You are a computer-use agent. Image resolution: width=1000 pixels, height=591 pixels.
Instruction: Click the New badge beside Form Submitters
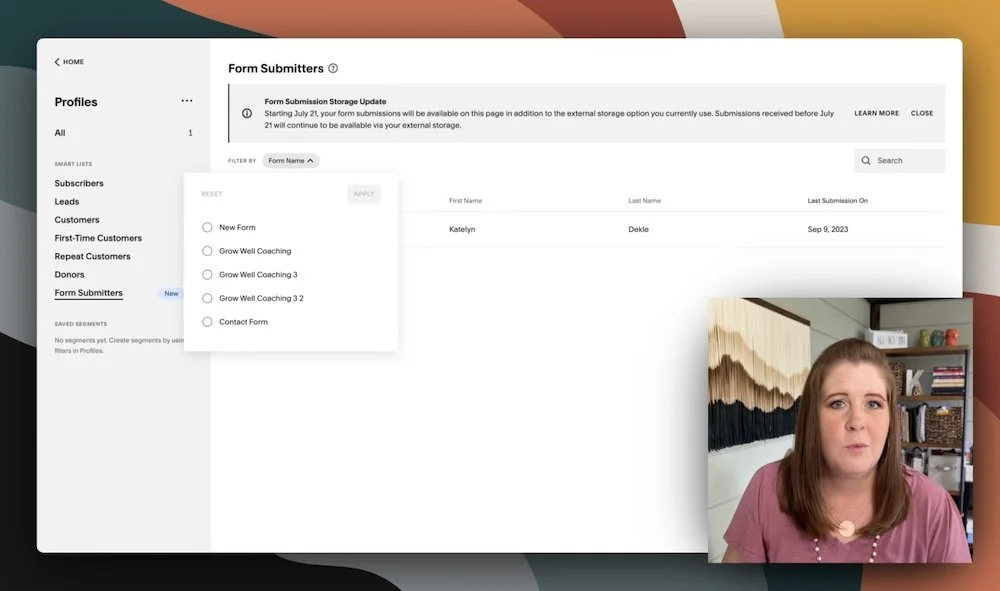(170, 293)
